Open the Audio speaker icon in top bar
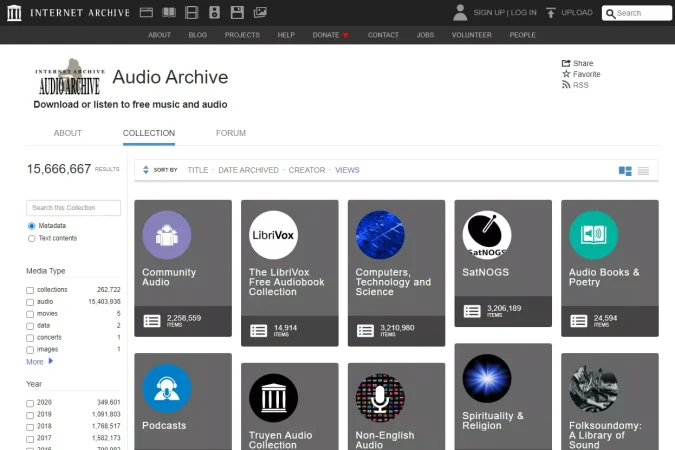This screenshot has width=675, height=450. point(214,12)
